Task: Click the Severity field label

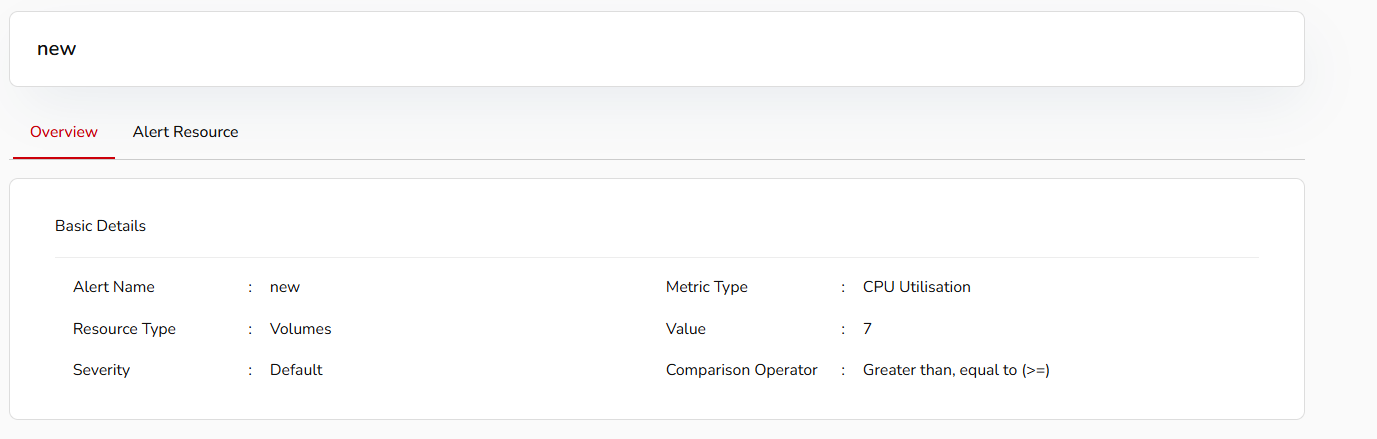Action: 101,370
